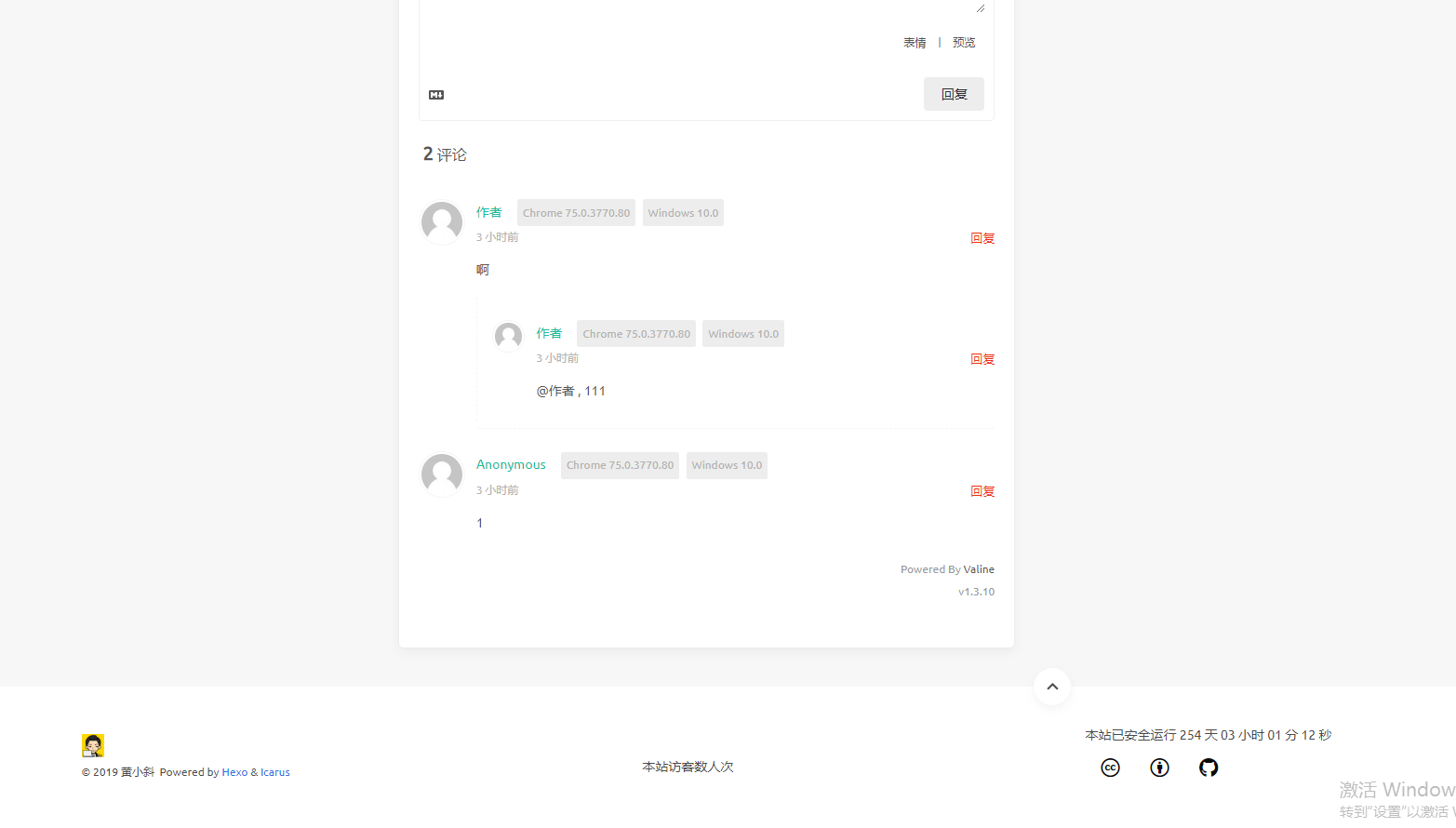Image resolution: width=1456 pixels, height=828 pixels.
Task: Open the Valine link
Action: pos(979,569)
